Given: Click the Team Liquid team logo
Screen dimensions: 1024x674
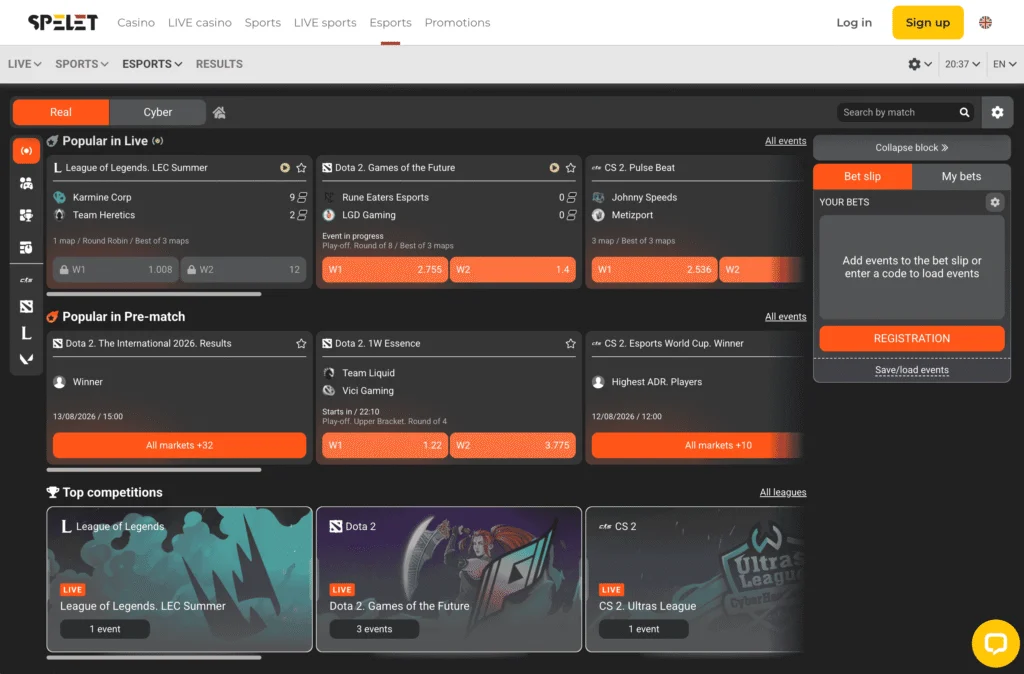Looking at the screenshot, I should pos(328,373).
